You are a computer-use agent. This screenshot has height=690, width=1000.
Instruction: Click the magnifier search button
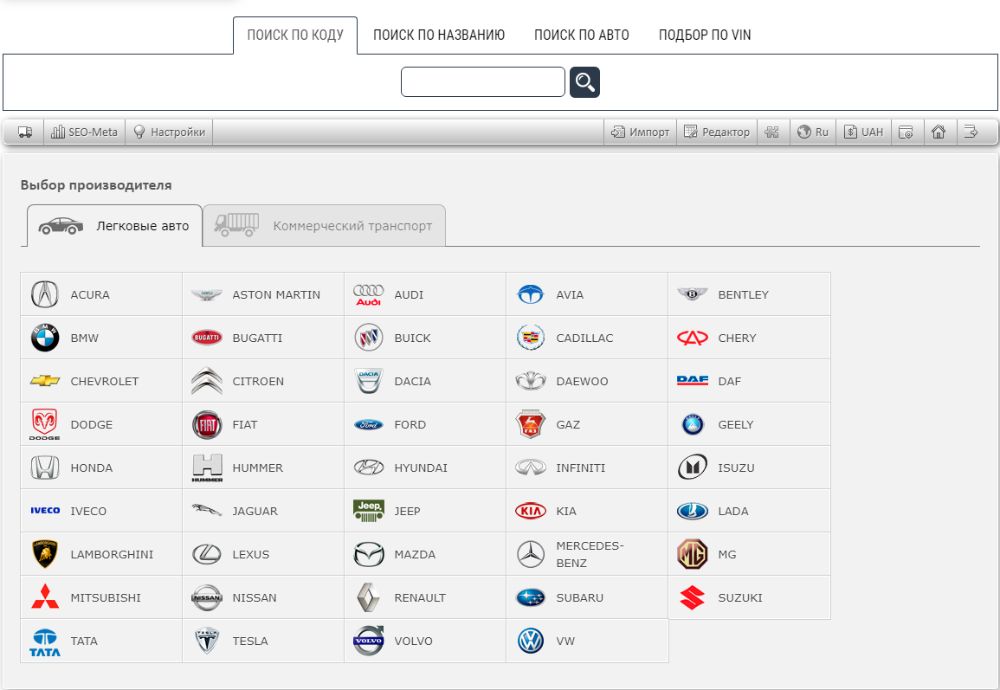click(584, 82)
